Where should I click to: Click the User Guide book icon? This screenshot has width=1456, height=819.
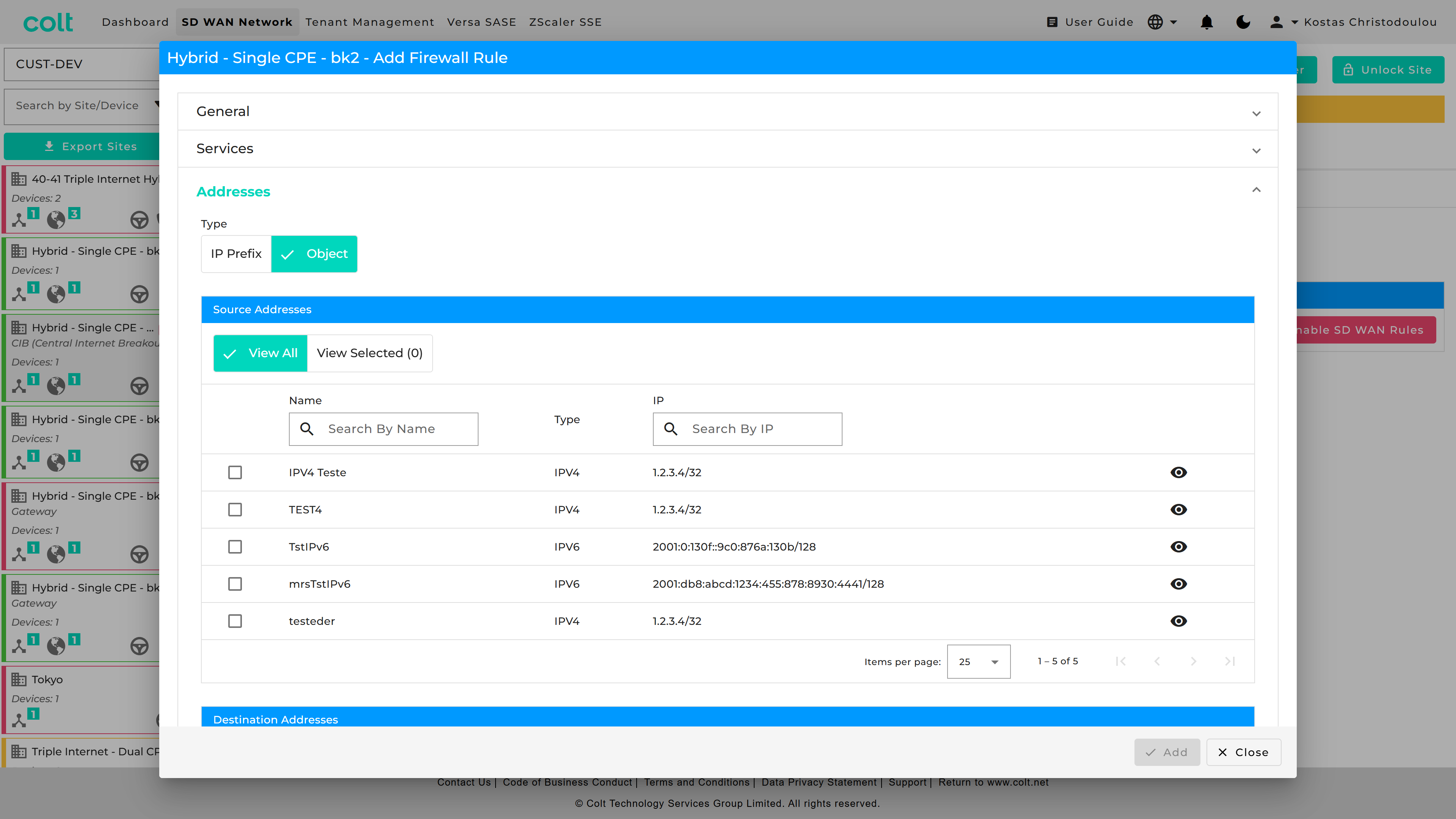tap(1052, 22)
